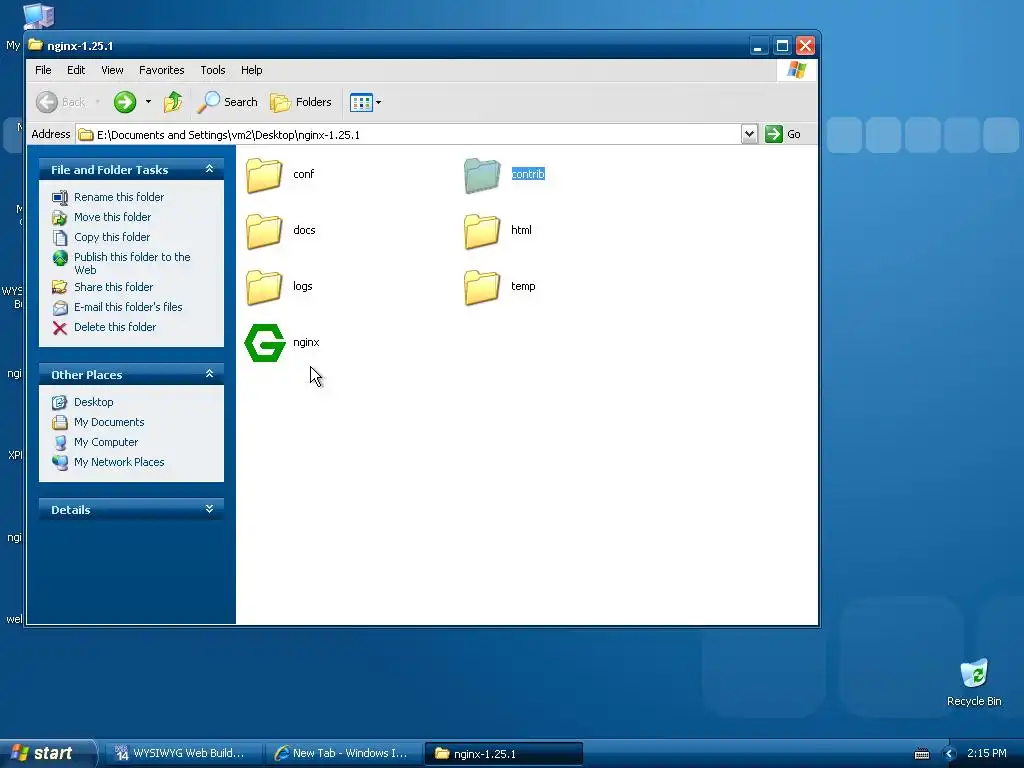Screen dimensions: 1024x768
Task: Expand the Address bar dropdown
Action: (749, 135)
